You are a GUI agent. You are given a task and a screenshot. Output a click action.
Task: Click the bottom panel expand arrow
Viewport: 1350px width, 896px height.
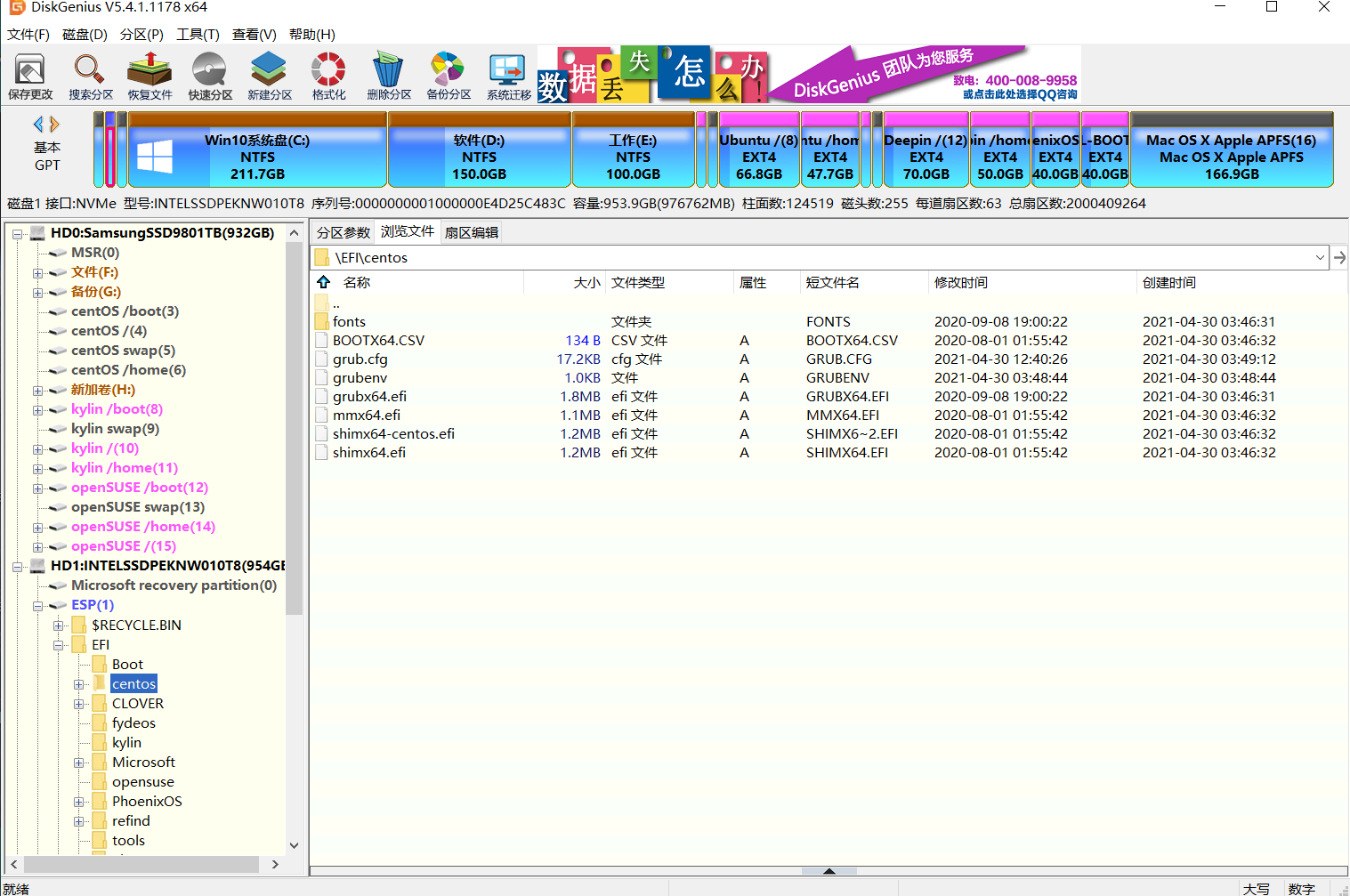(829, 871)
